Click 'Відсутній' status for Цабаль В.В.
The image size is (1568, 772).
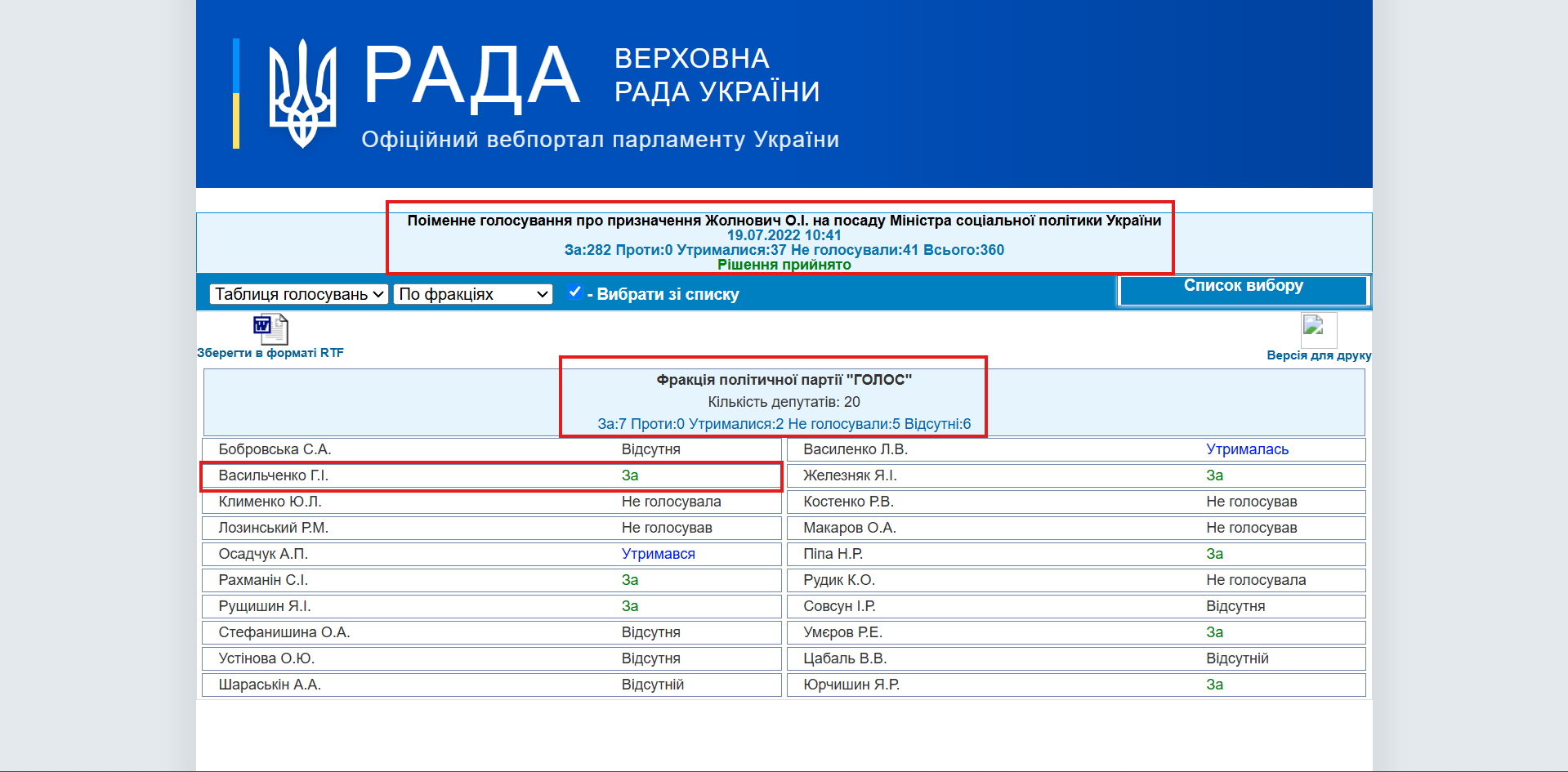1238,658
